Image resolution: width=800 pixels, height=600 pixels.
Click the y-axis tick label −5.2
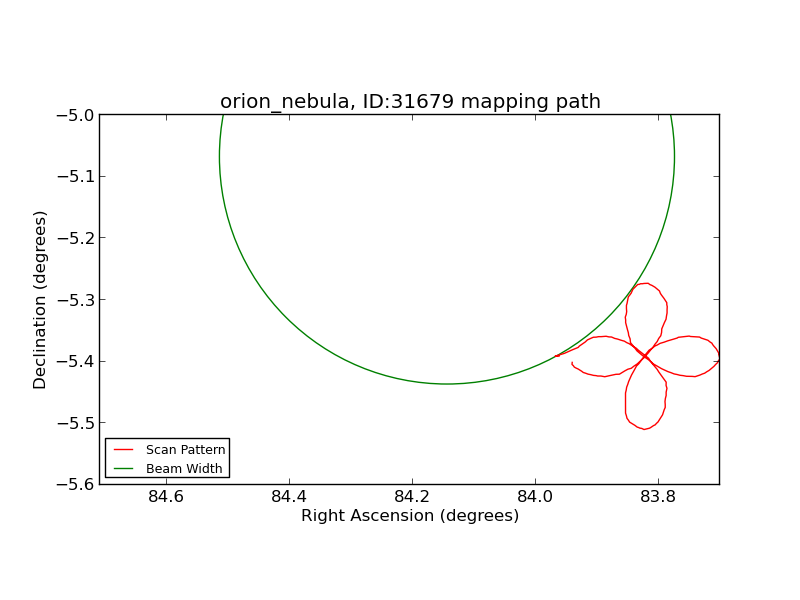[75, 238]
